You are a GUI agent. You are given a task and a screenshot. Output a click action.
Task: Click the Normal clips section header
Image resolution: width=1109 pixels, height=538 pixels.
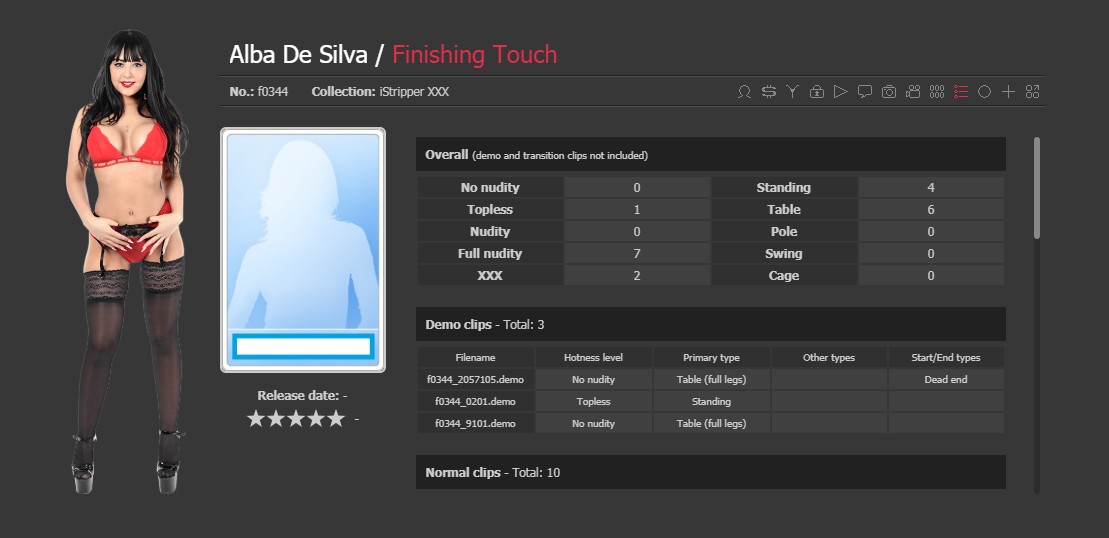pos(710,472)
